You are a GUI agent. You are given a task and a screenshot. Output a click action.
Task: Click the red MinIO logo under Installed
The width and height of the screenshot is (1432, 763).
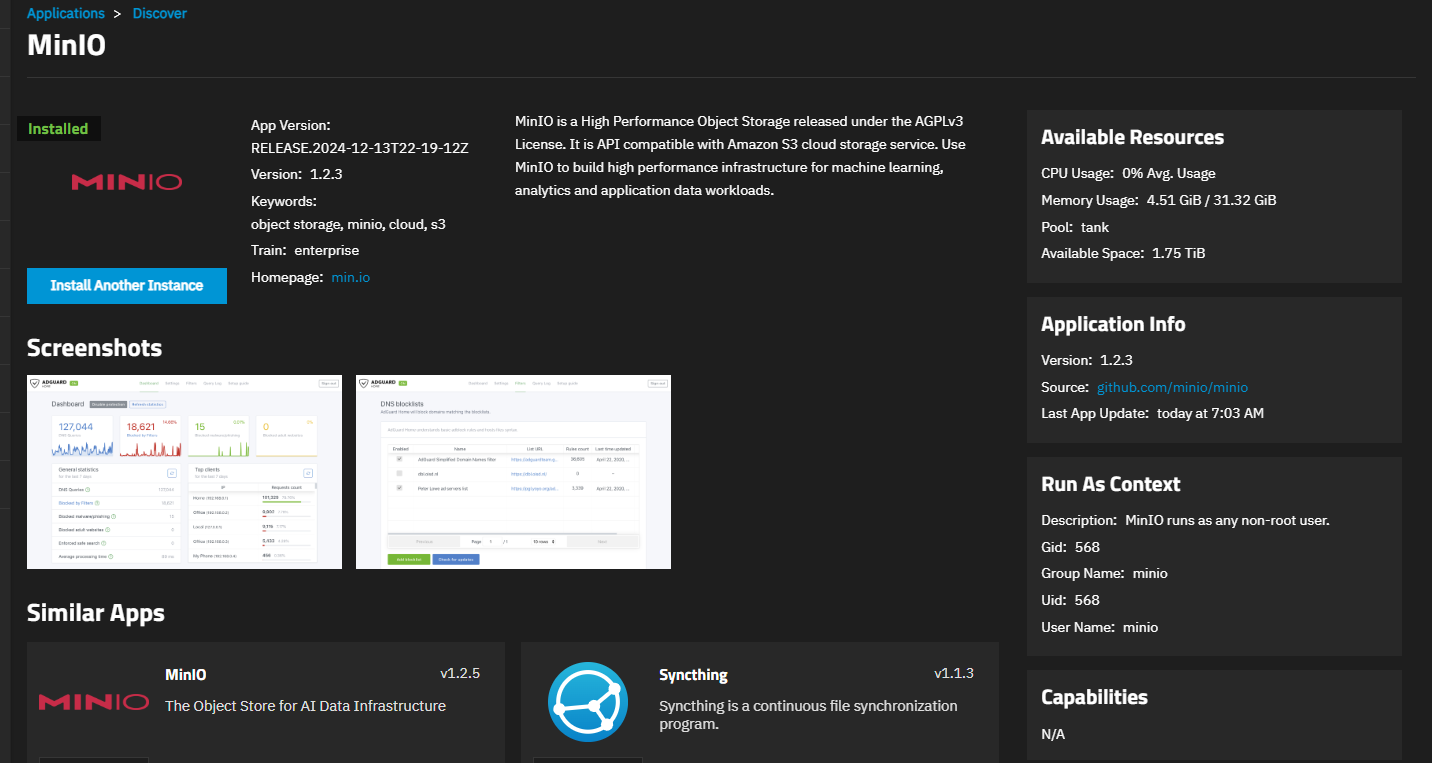[x=127, y=182]
